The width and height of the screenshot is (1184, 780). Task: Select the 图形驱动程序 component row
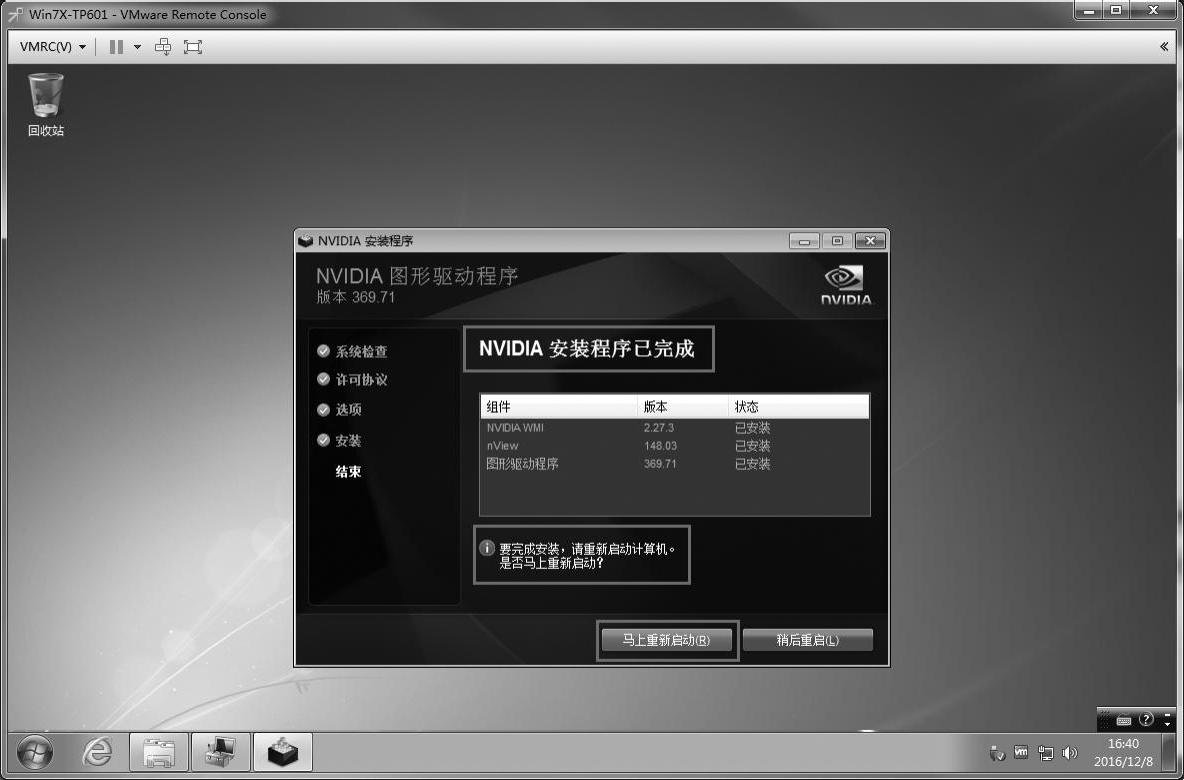[674, 464]
